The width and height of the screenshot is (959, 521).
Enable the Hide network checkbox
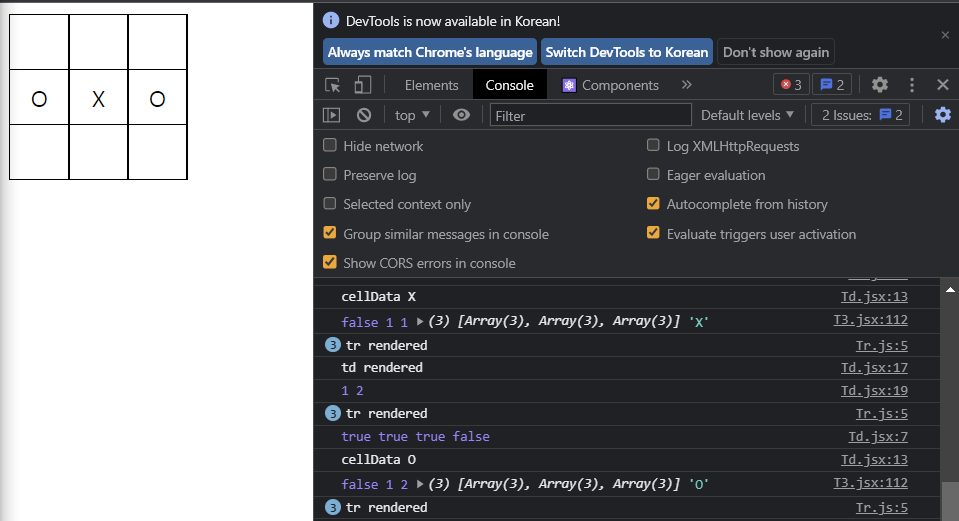pyautogui.click(x=330, y=145)
